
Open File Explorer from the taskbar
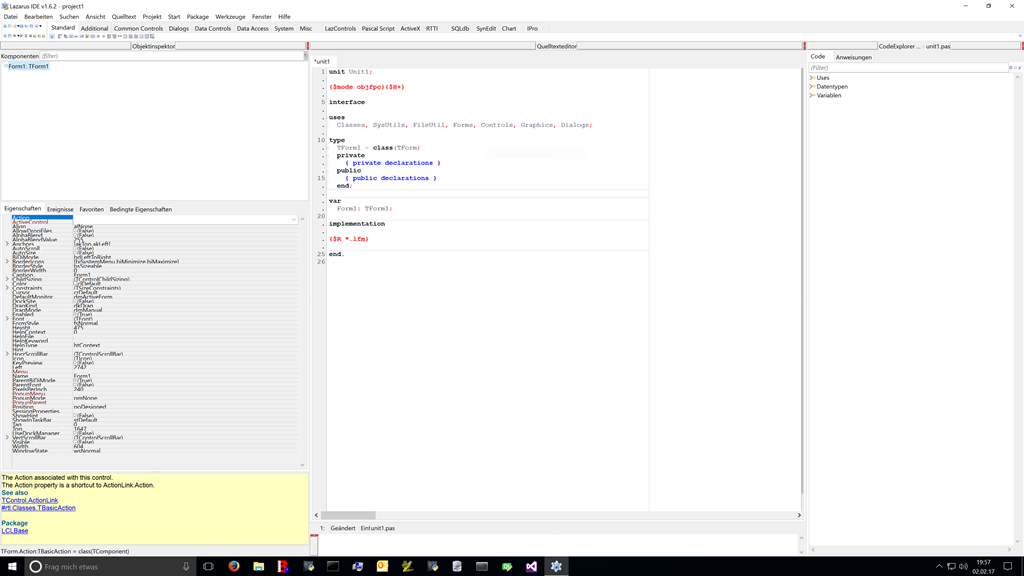click(x=259, y=566)
